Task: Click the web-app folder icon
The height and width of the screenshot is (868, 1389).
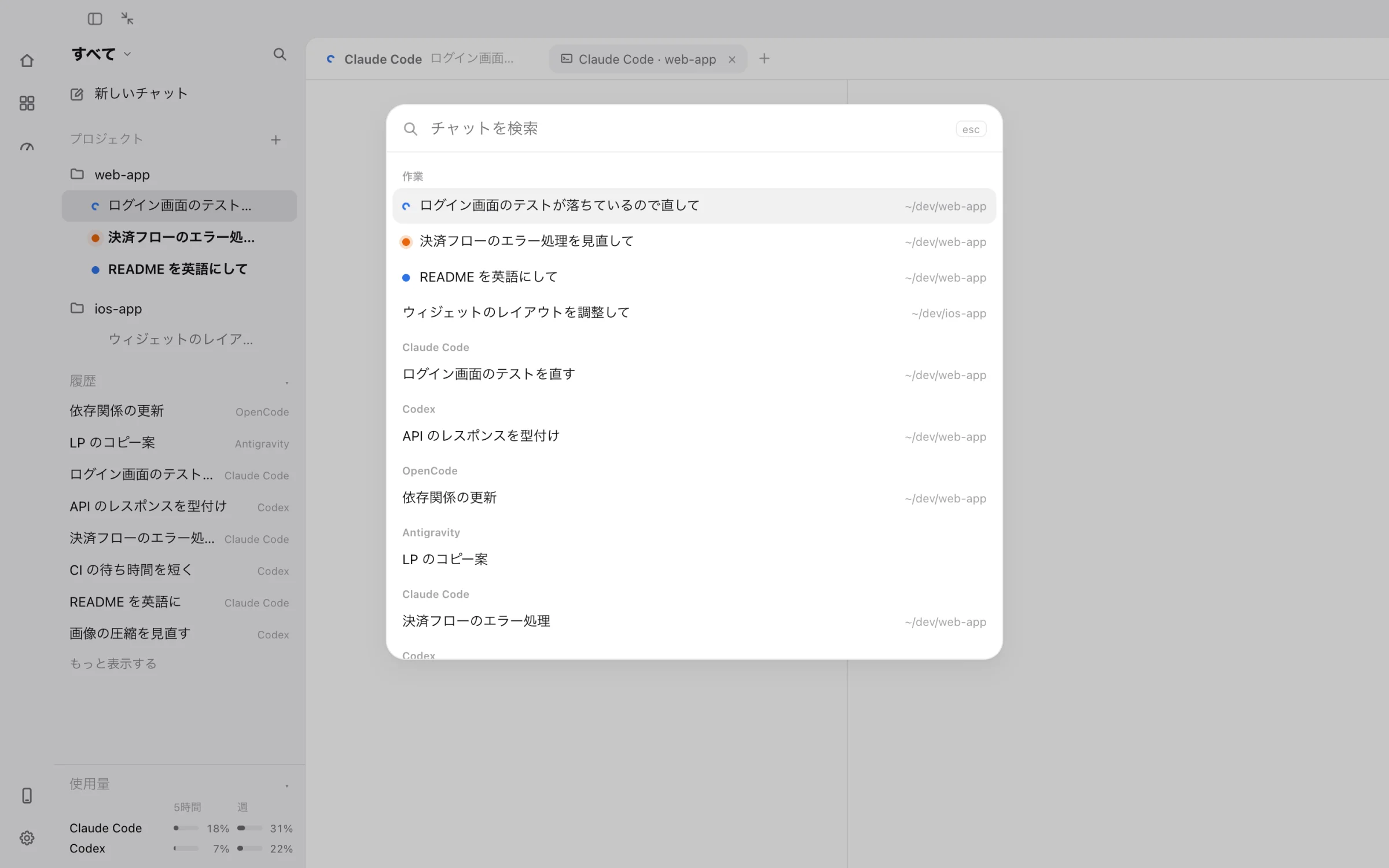Action: [x=77, y=174]
